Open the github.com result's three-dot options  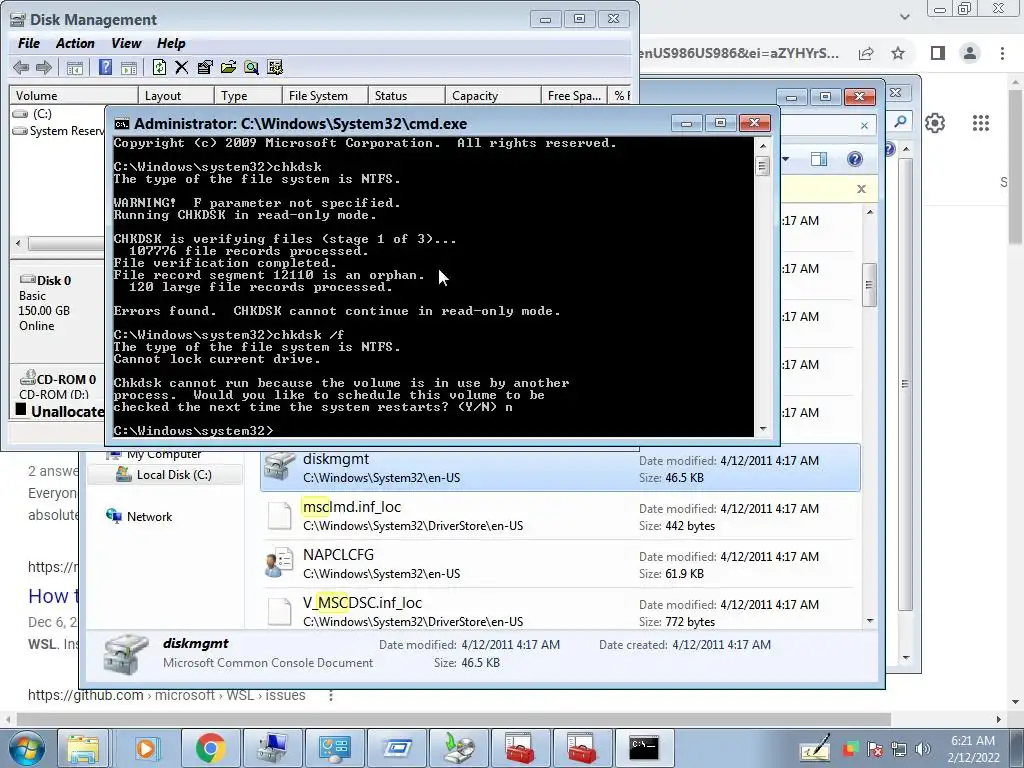click(x=331, y=696)
